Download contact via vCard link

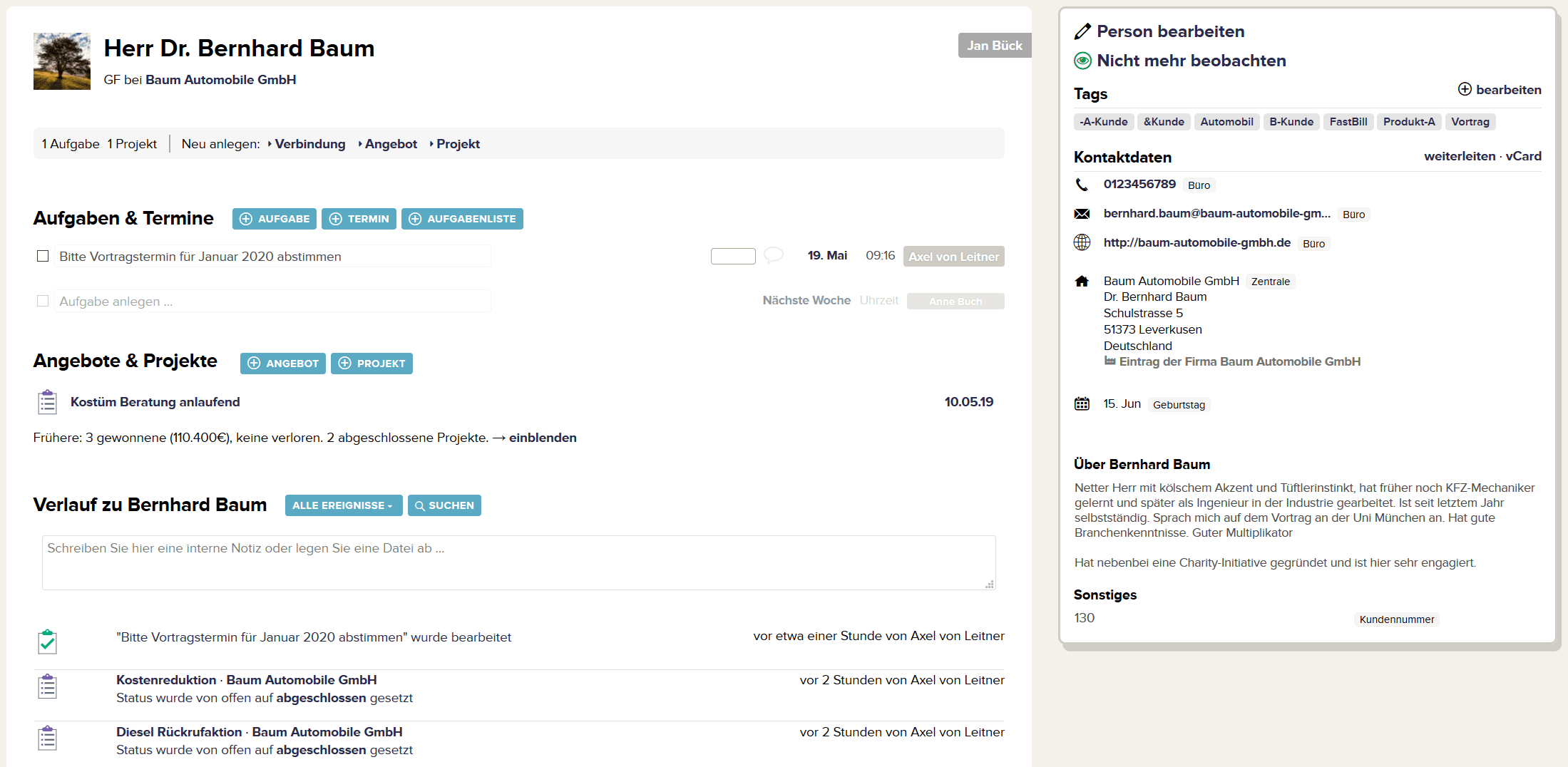pos(1523,156)
